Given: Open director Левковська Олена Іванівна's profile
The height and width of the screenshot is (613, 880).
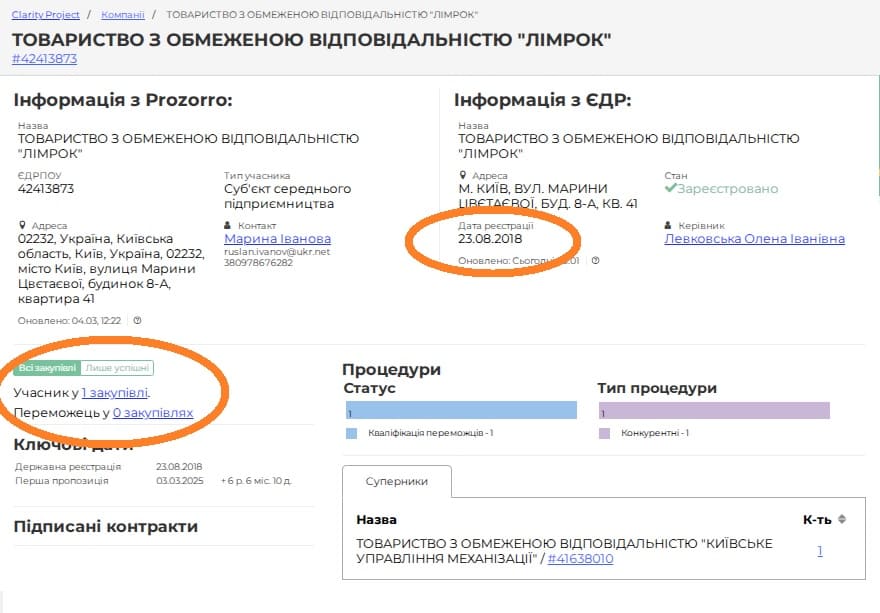Looking at the screenshot, I should tap(754, 239).
